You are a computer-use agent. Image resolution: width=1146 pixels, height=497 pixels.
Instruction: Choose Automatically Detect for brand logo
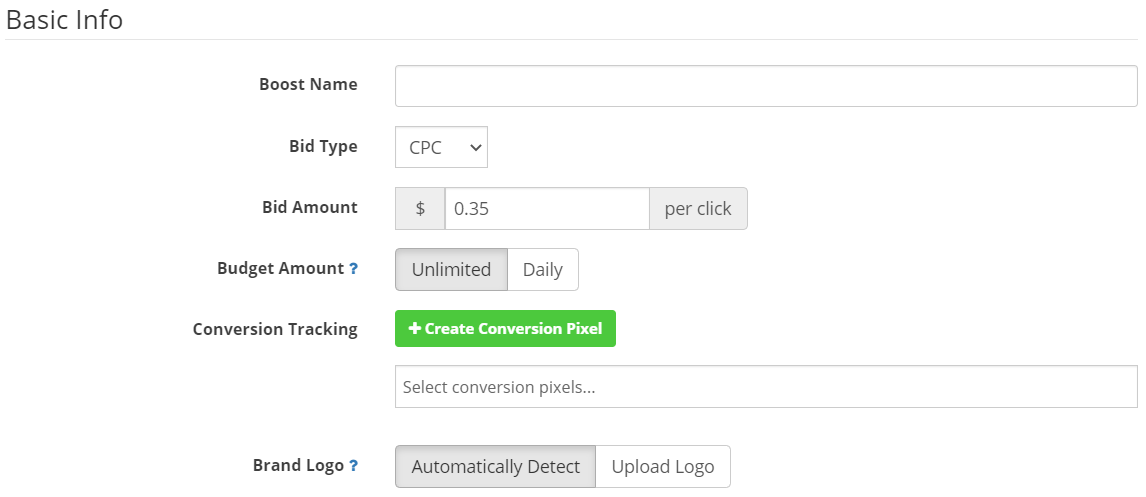[495, 467]
